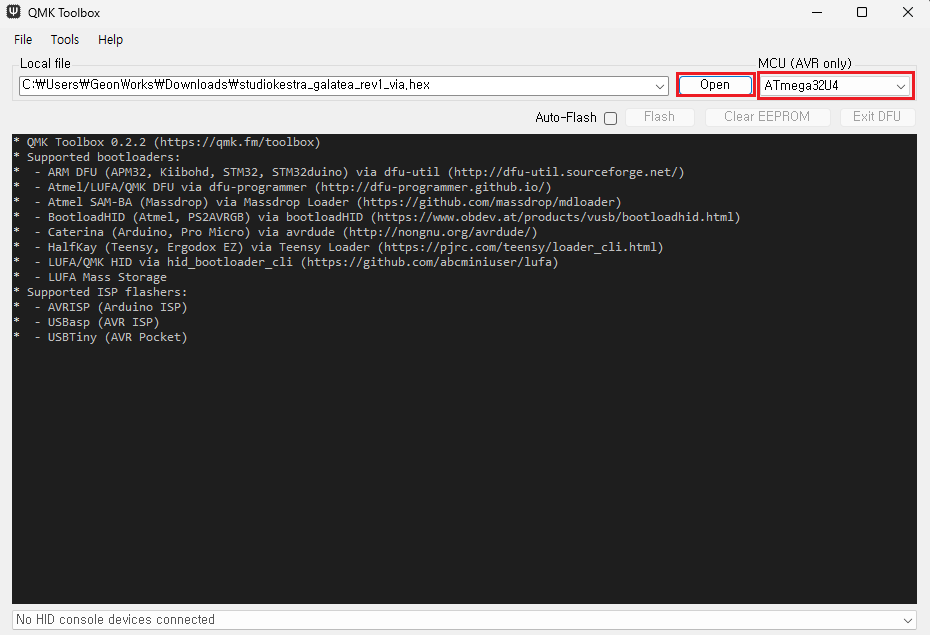Screen dimensions: 930x635
Task: Click the Local file label
Action: click(x=45, y=63)
